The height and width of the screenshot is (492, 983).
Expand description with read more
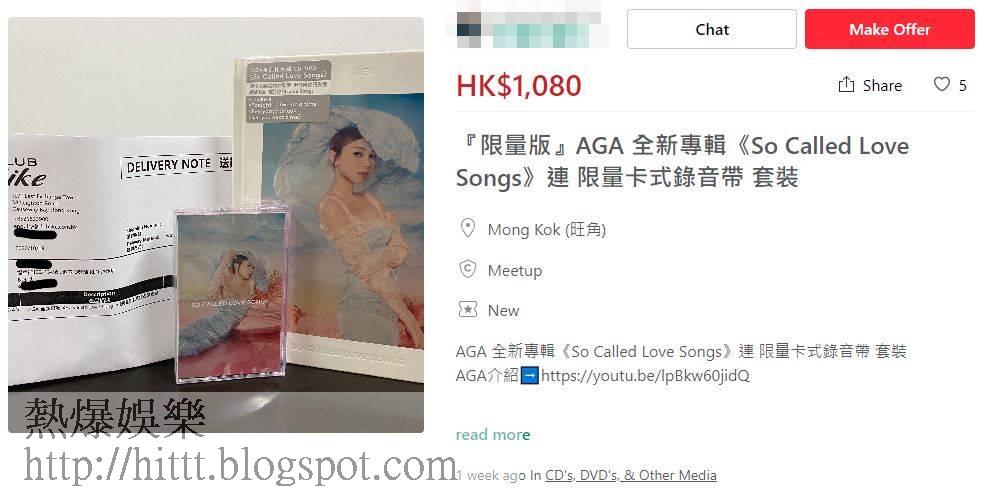click(493, 434)
